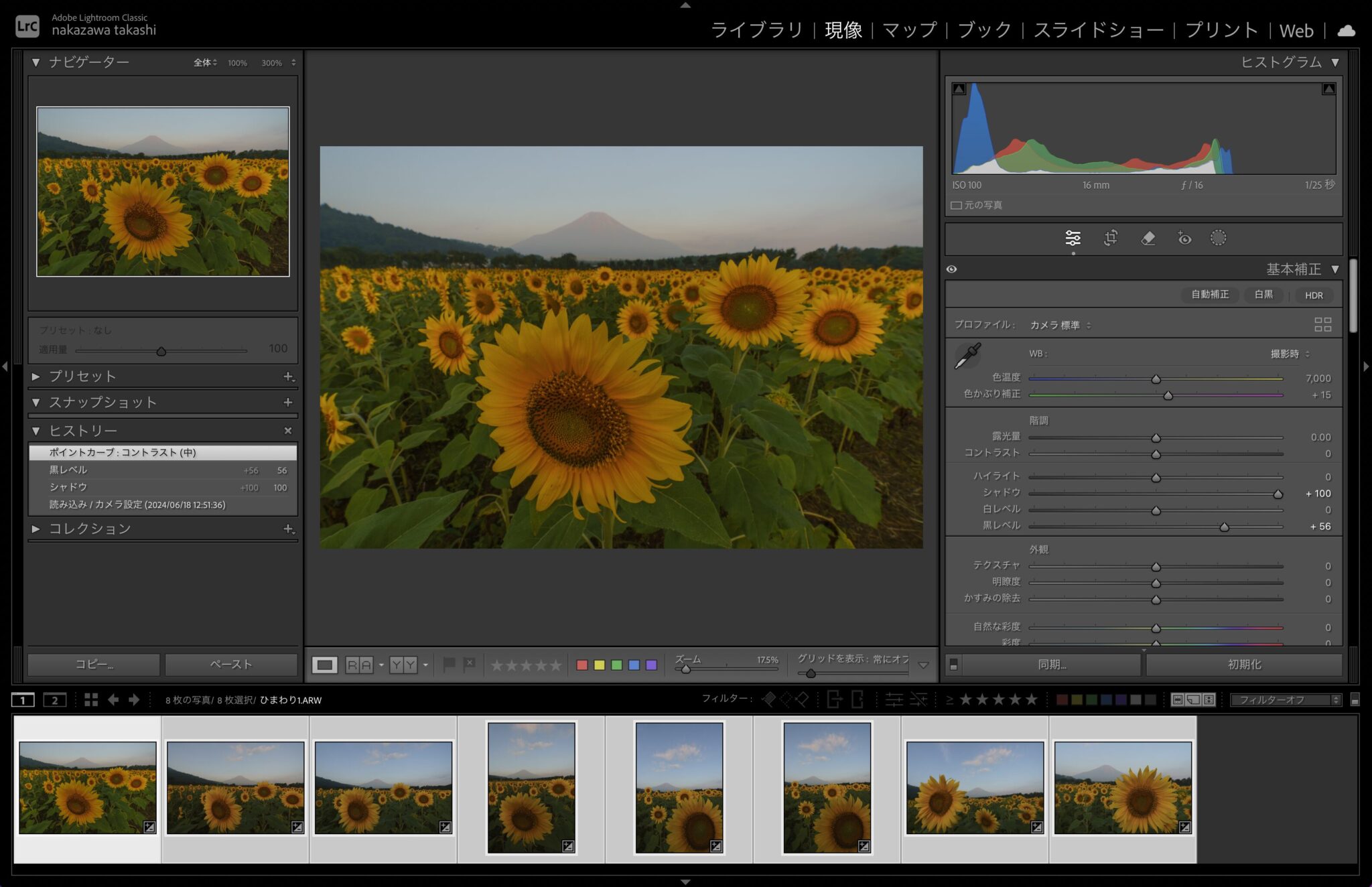
Task: Click the 自動補正 auto button
Action: (x=1209, y=295)
